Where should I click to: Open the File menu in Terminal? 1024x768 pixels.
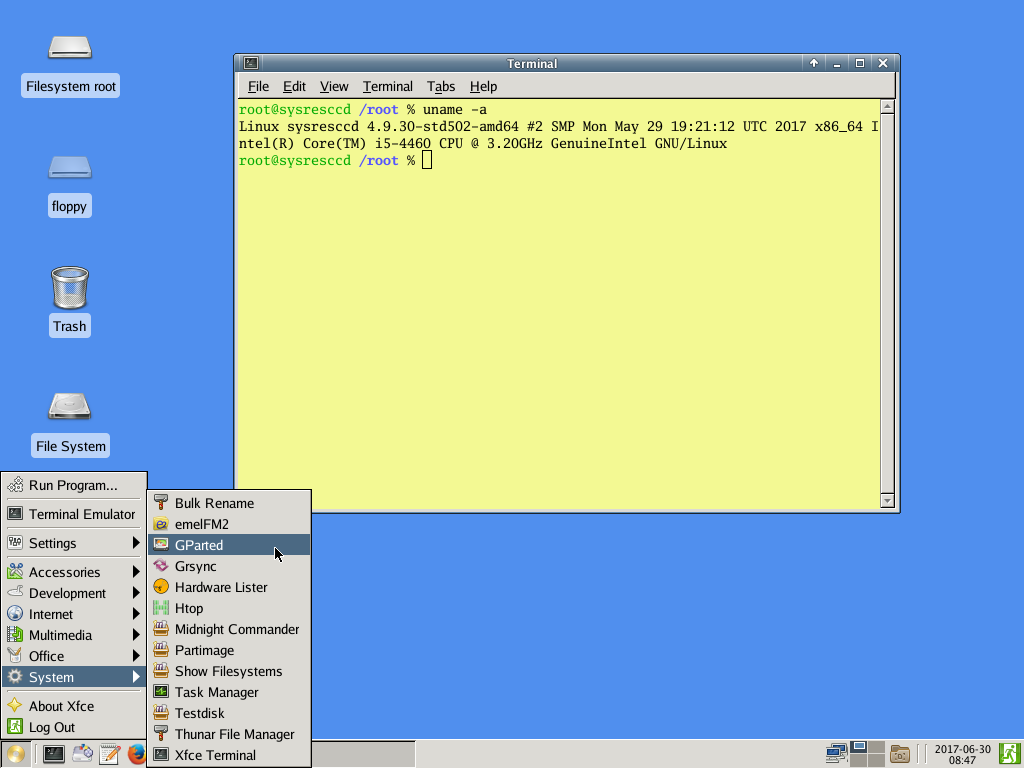[x=258, y=86]
